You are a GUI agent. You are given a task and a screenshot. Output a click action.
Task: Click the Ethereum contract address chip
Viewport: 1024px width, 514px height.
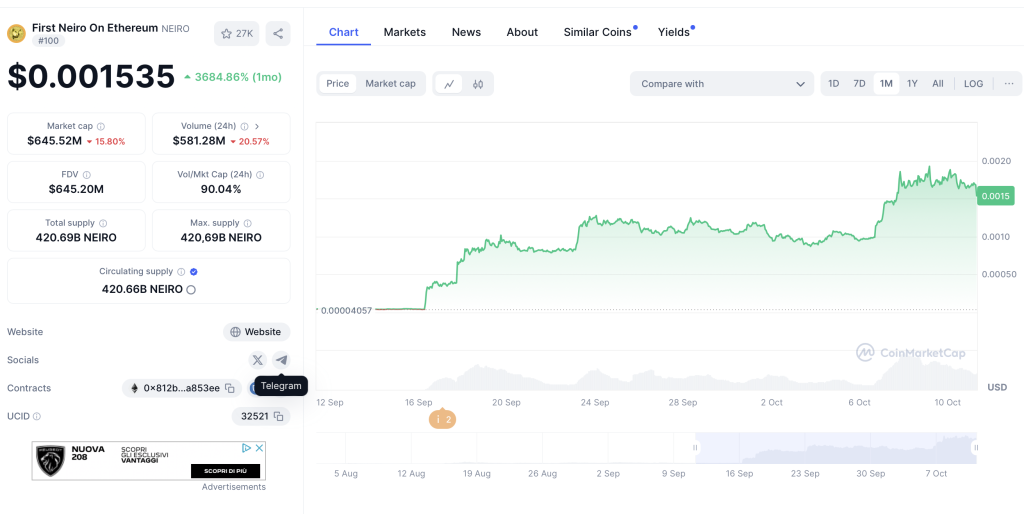(182, 388)
